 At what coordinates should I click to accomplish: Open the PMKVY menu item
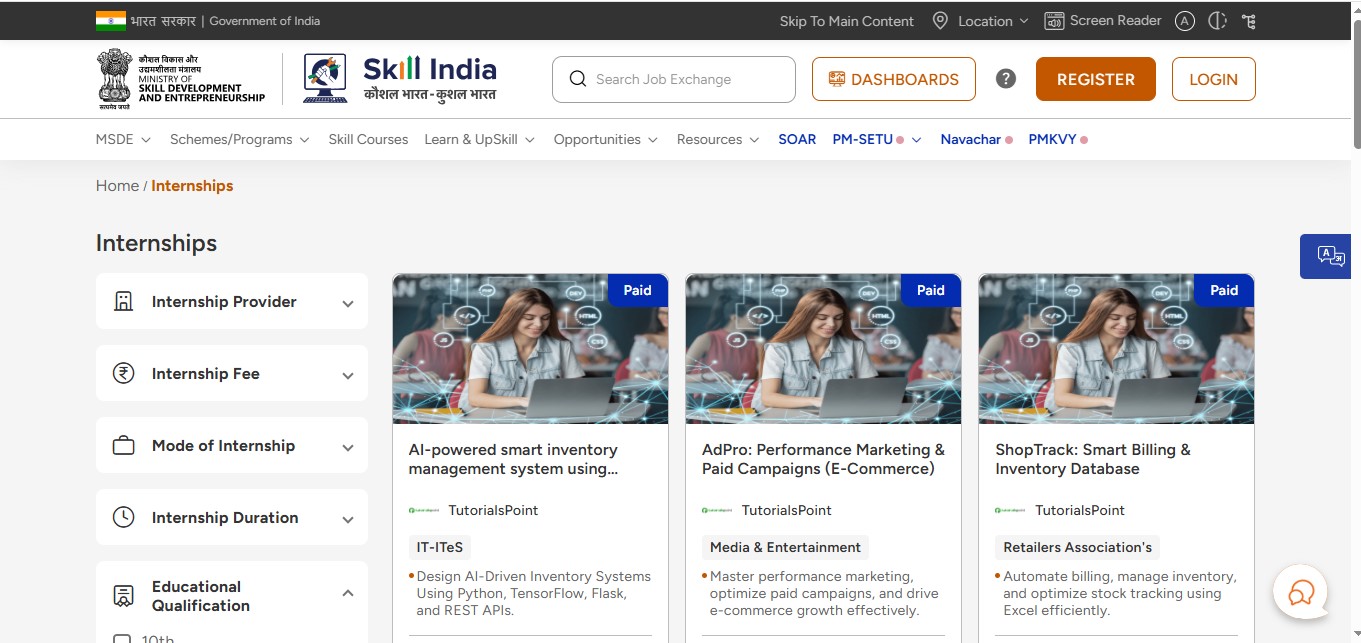click(x=1058, y=140)
